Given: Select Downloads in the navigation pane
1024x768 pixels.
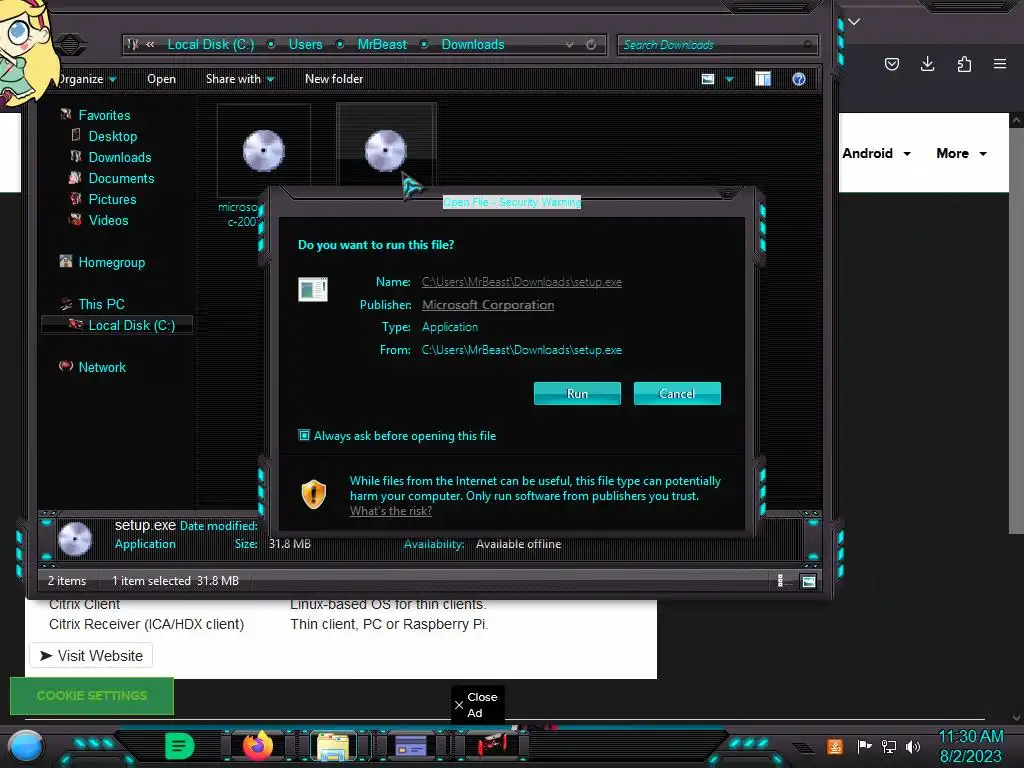Looking at the screenshot, I should pyautogui.click(x=120, y=157).
